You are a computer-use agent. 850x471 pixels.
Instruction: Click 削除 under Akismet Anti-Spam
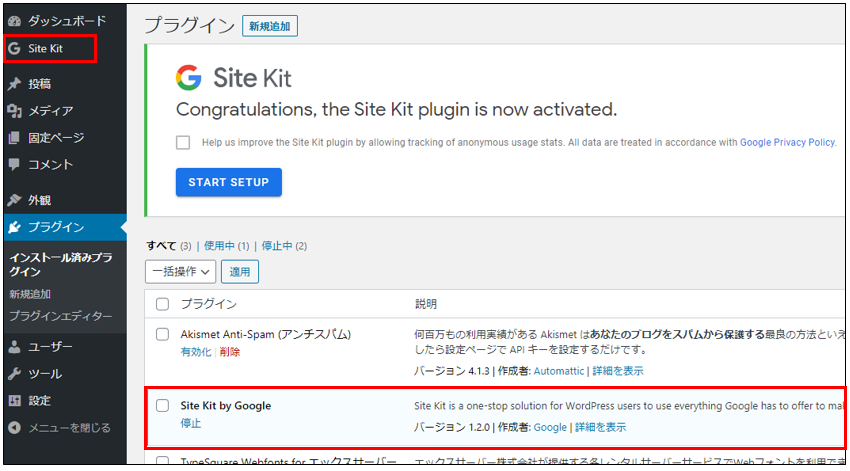[230, 352]
